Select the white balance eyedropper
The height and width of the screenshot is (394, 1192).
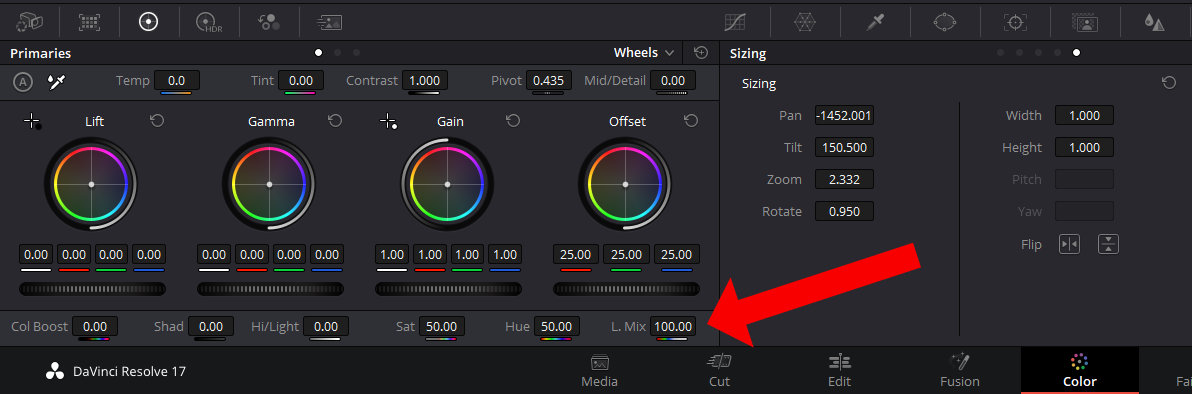coord(56,81)
